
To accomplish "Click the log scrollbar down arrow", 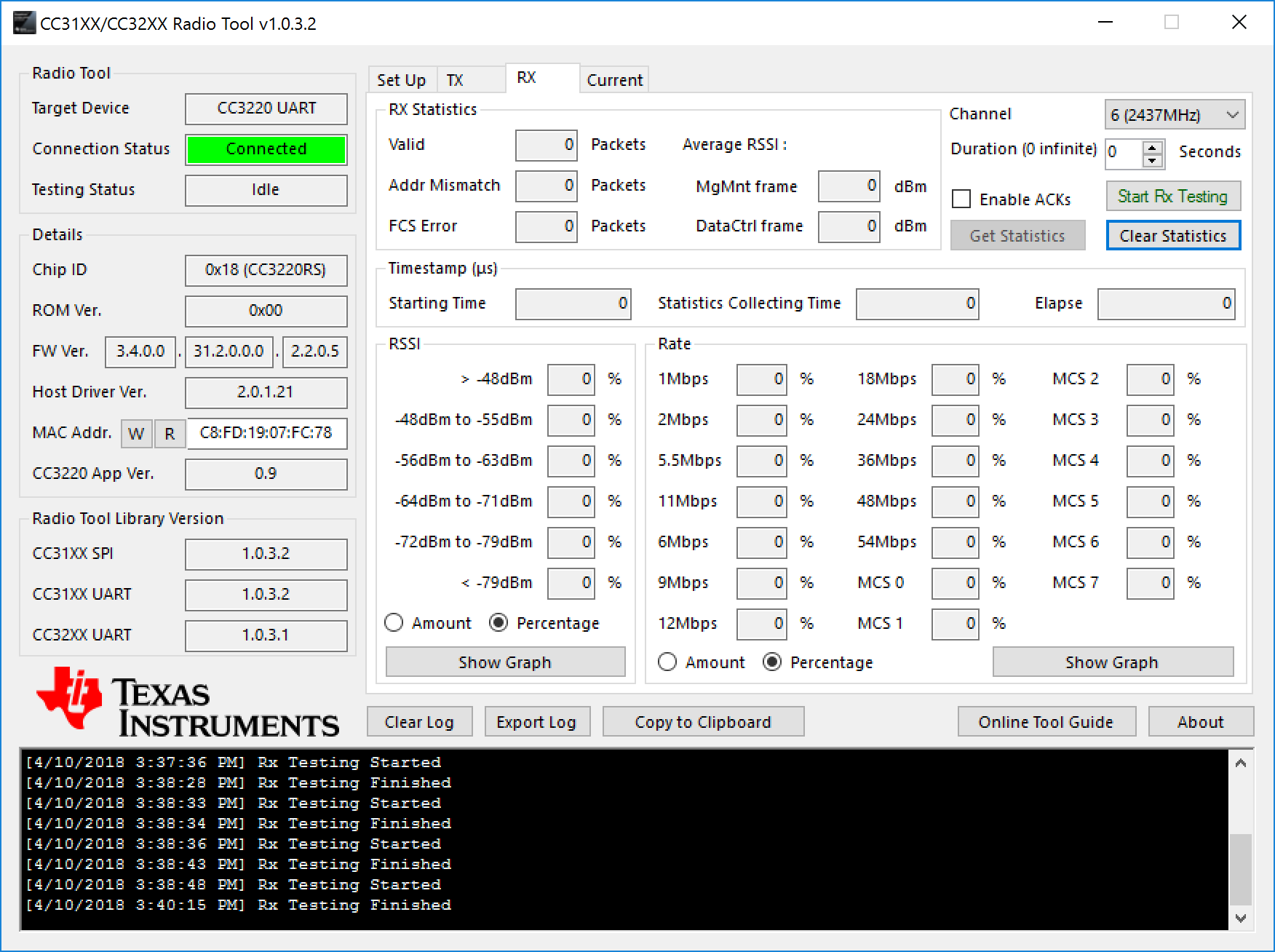I will point(1241,919).
